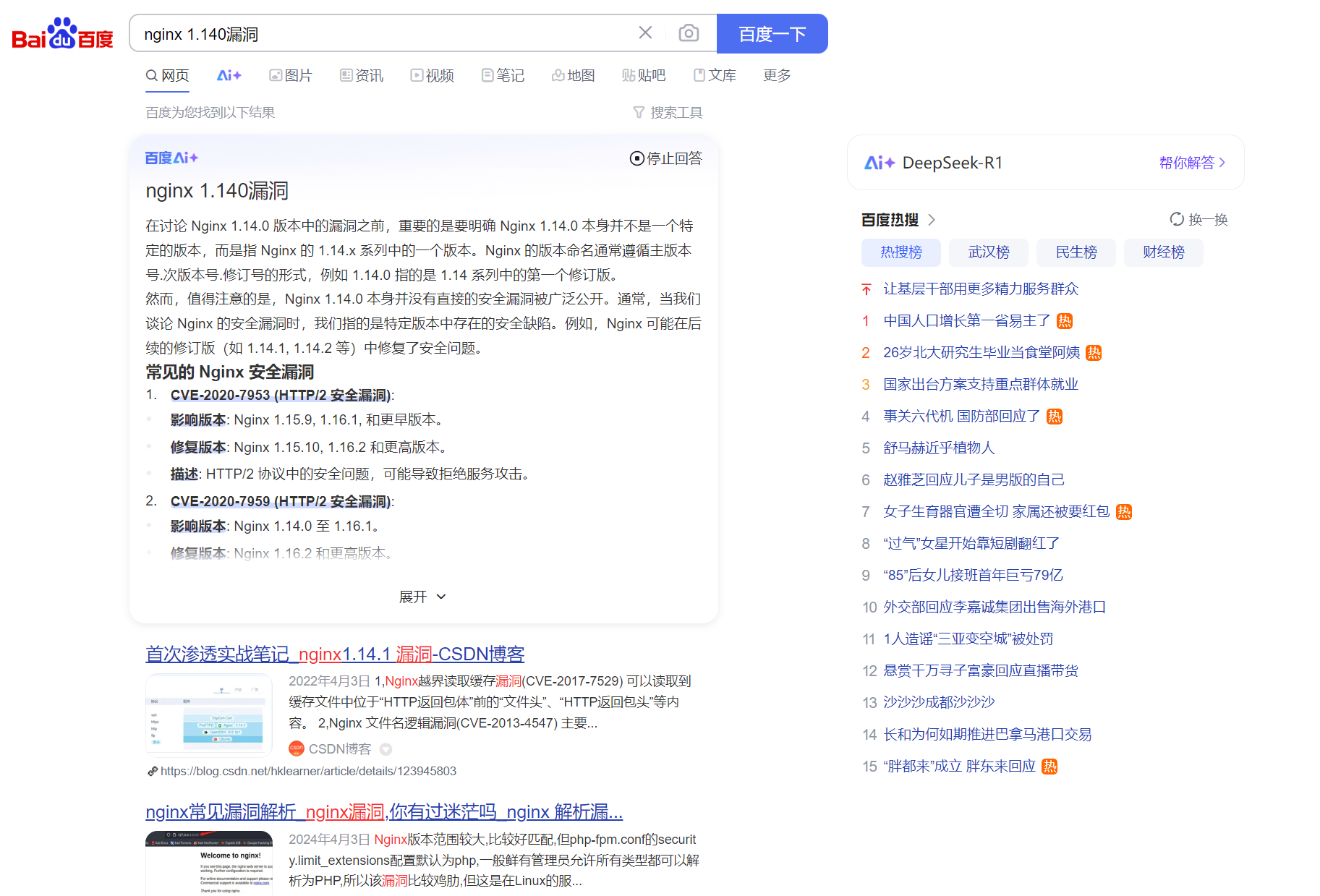Open the 贴吧 tab
The height and width of the screenshot is (896, 1320).
pyautogui.click(x=644, y=75)
